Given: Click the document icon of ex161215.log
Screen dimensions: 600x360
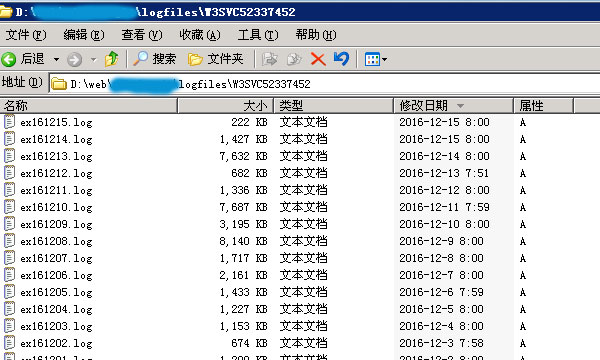Looking at the screenshot, I should click(10, 122).
